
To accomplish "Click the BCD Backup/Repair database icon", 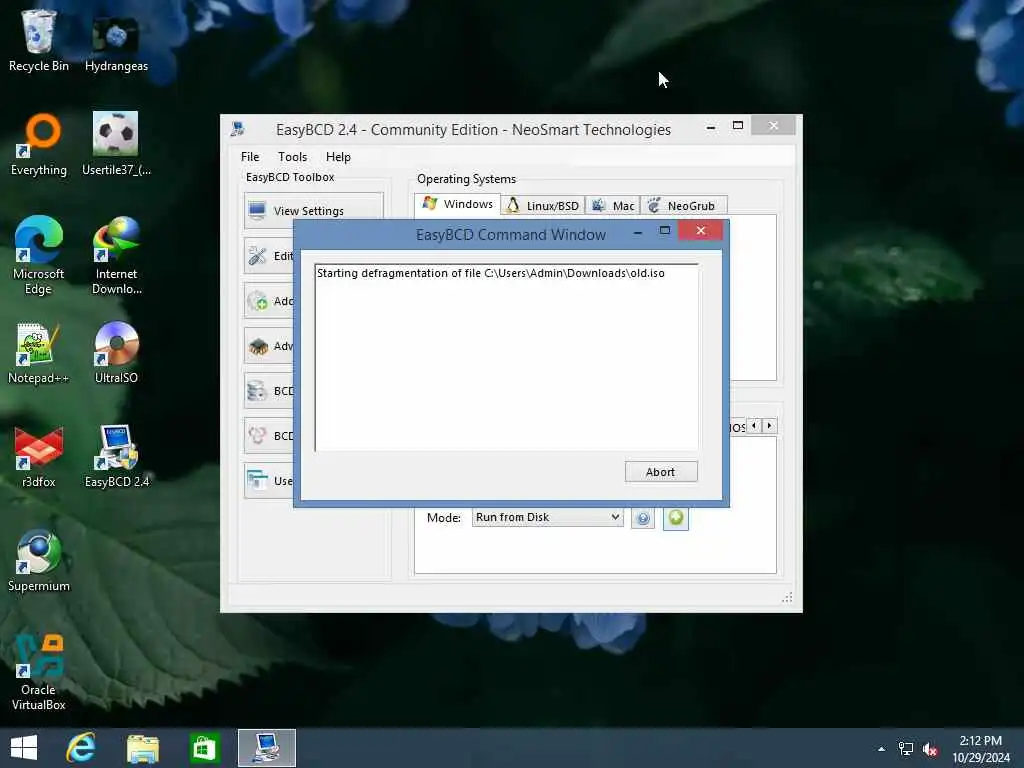I will point(257,391).
